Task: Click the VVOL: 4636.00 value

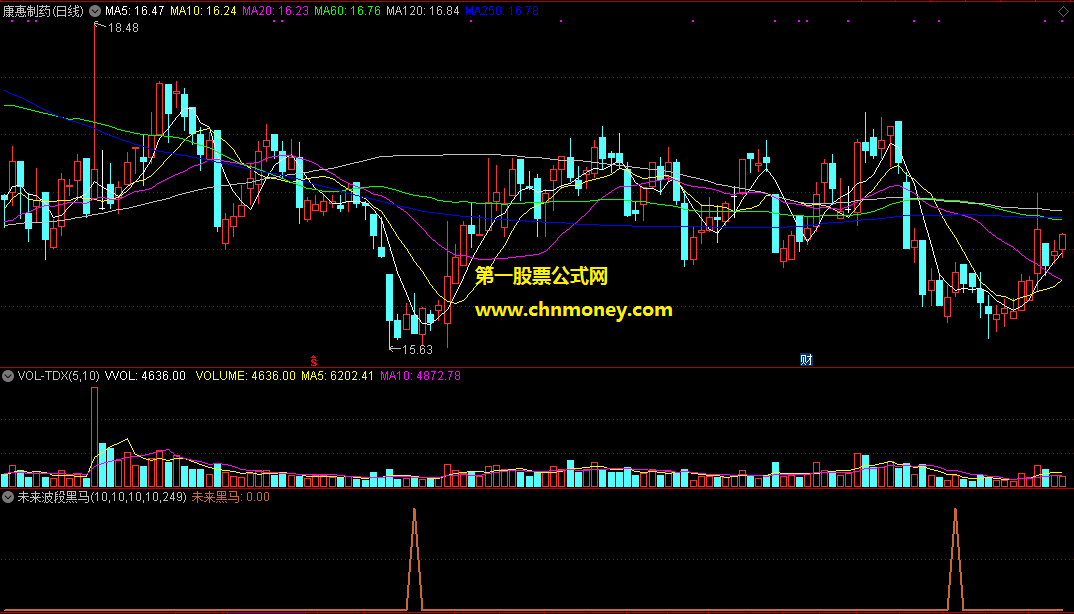Action: 145,376
